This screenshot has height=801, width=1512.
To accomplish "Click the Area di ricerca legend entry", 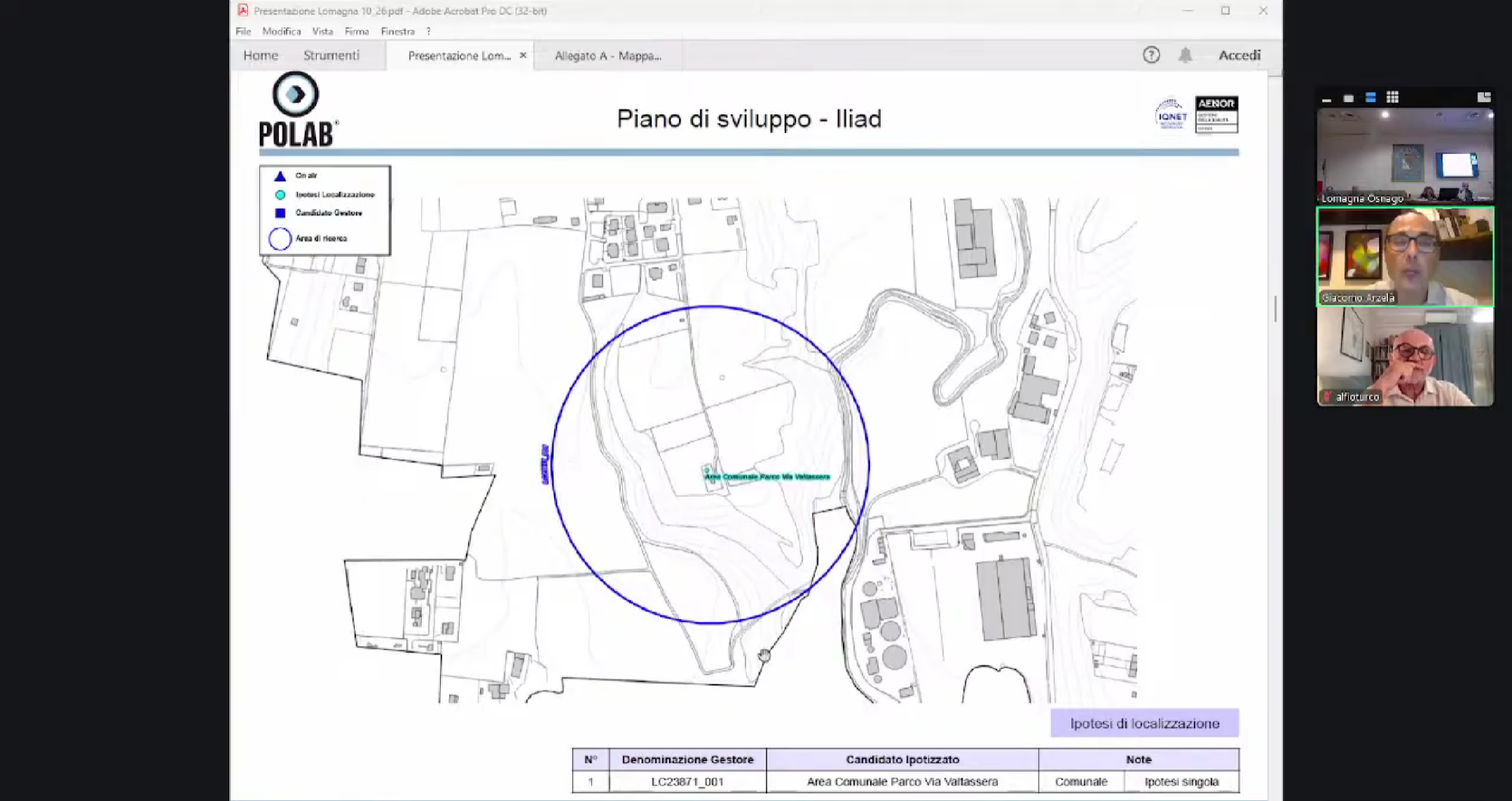I will (308, 238).
